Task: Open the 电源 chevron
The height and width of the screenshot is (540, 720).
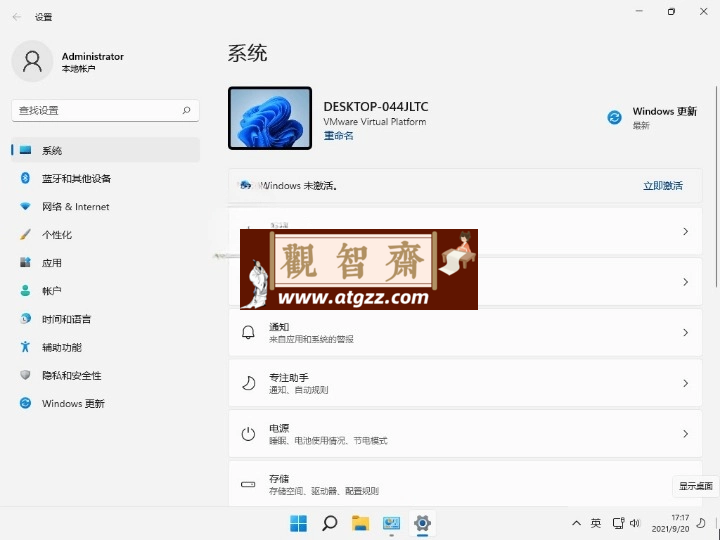Action: click(685, 433)
